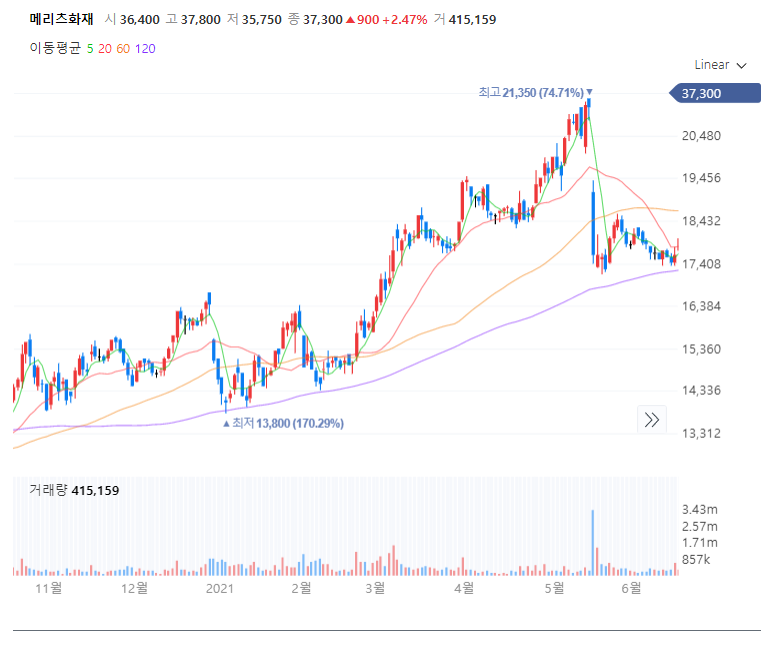Click the red up-triangle change indicator 900

click(362, 20)
